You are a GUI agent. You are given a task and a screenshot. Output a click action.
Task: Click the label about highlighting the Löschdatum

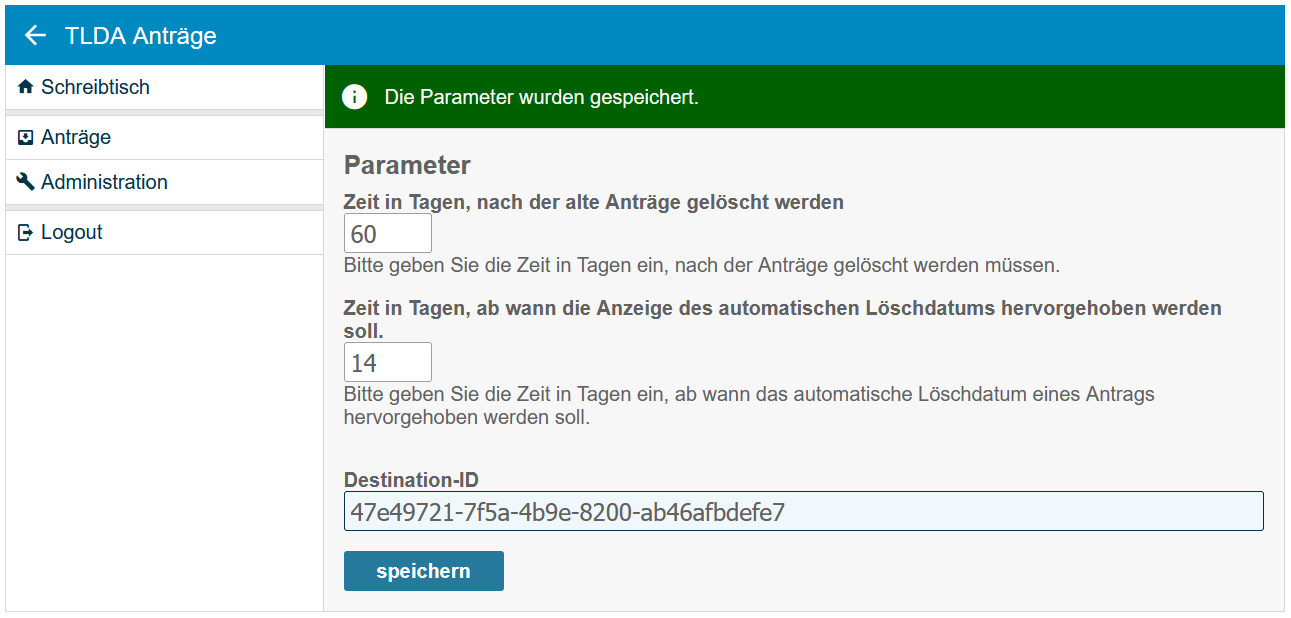[x=782, y=308]
